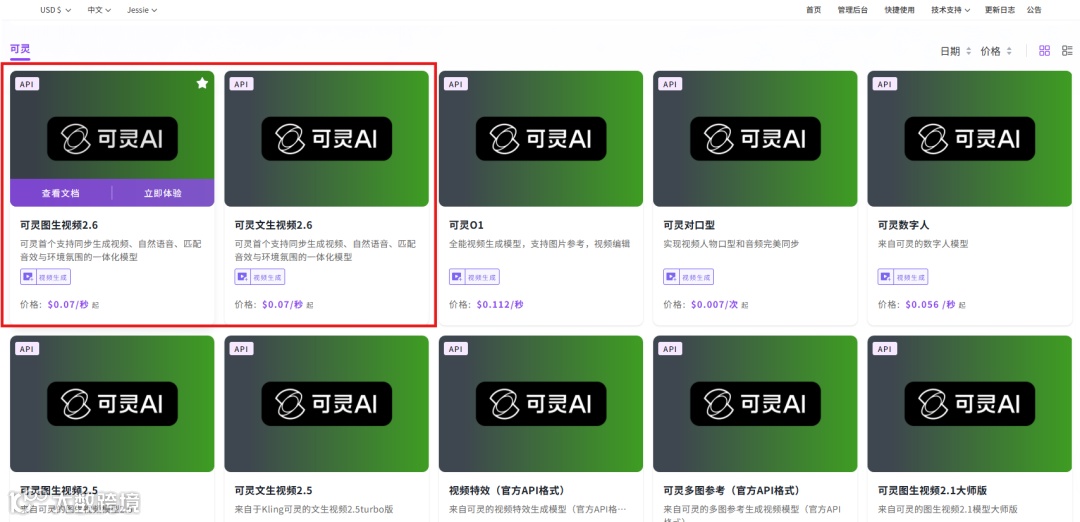Click description 来自可灵的数字人模型
Viewport: 1080px width, 522px height.
click(x=923, y=244)
